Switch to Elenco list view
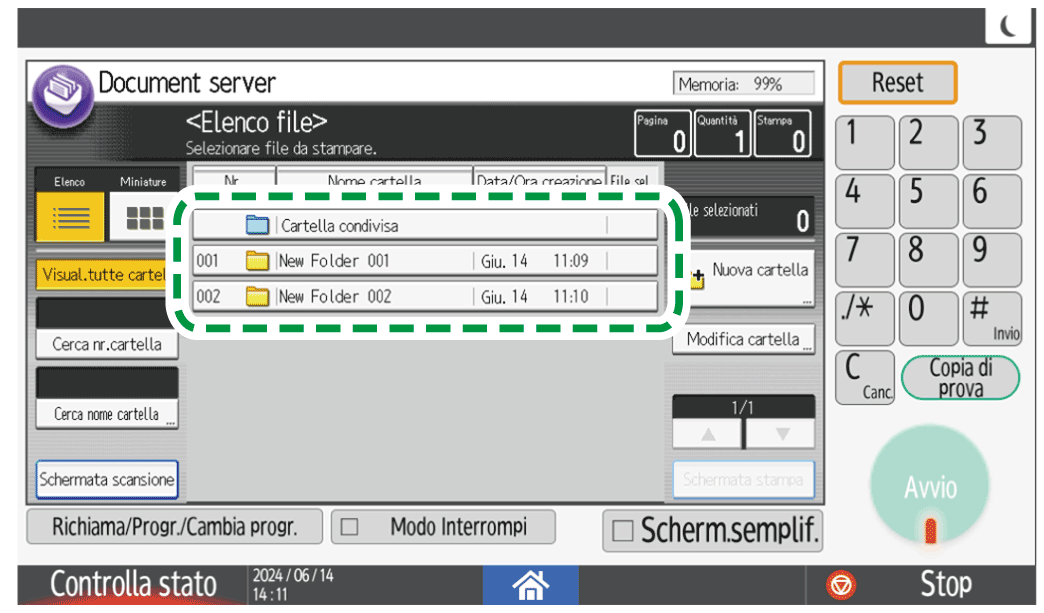Screen dimensions: 1044x613 pos(70,217)
